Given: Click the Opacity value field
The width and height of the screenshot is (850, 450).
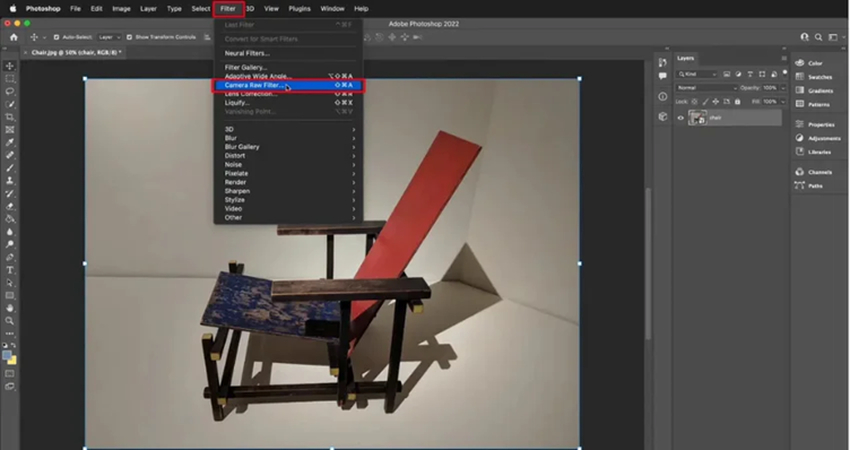Looking at the screenshot, I should point(770,88).
